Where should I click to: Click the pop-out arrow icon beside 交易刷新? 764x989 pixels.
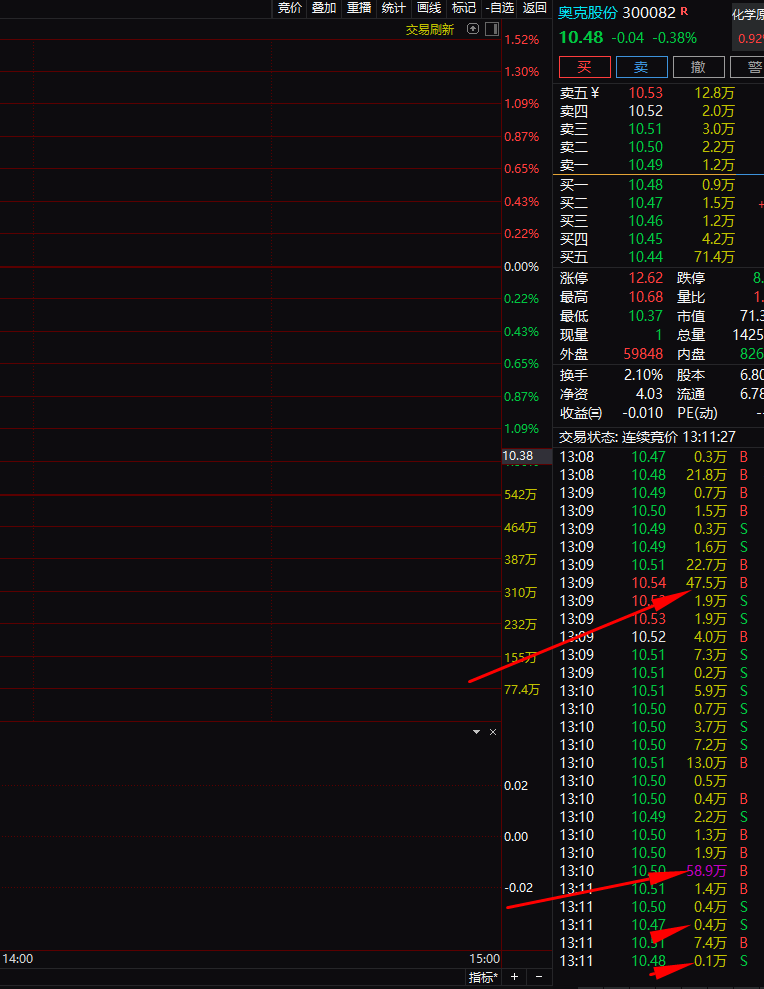tap(473, 29)
